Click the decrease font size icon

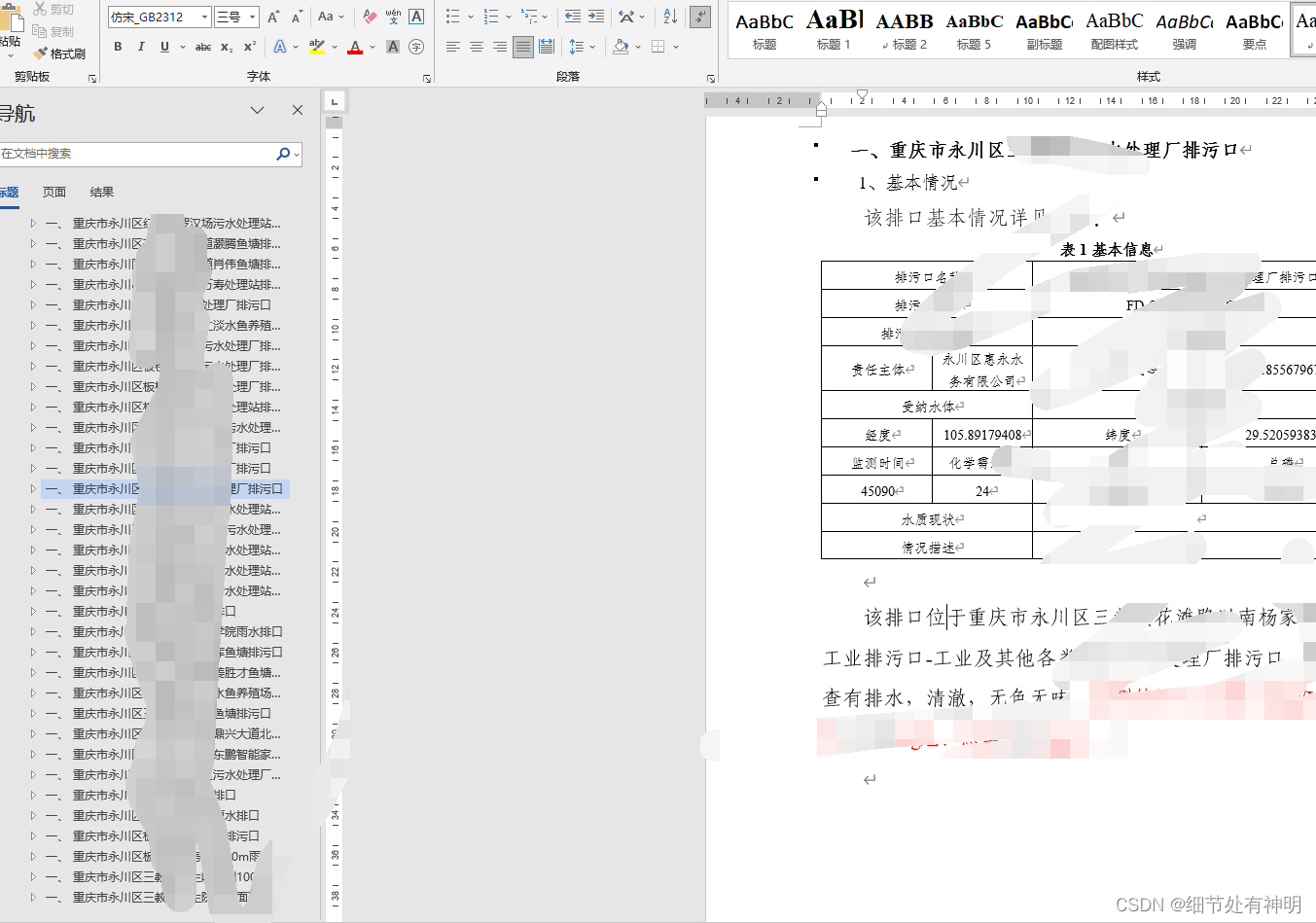[x=297, y=17]
